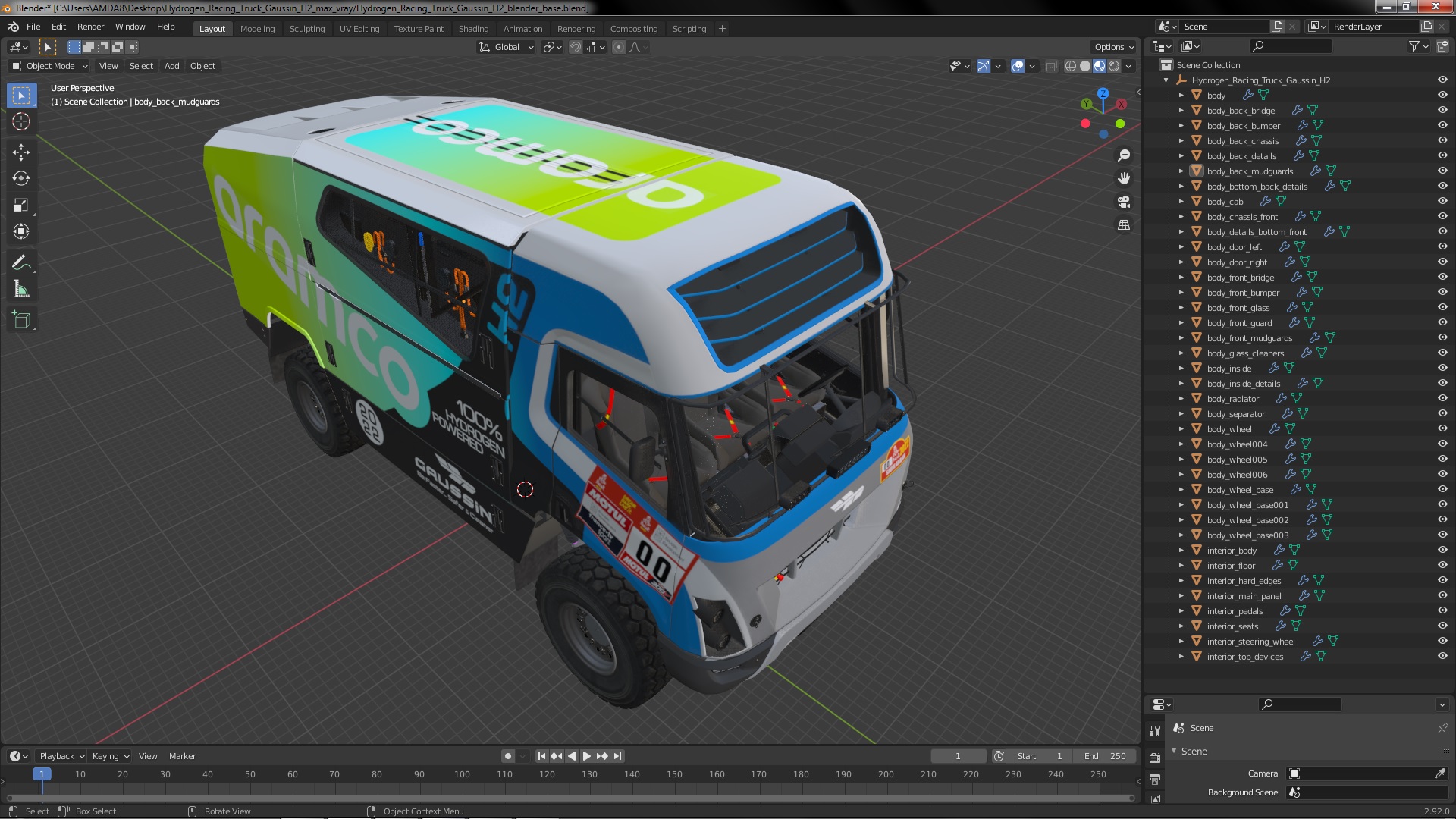Image resolution: width=1456 pixels, height=819 pixels.
Task: Toggle camera view icon in viewport
Action: (1124, 202)
